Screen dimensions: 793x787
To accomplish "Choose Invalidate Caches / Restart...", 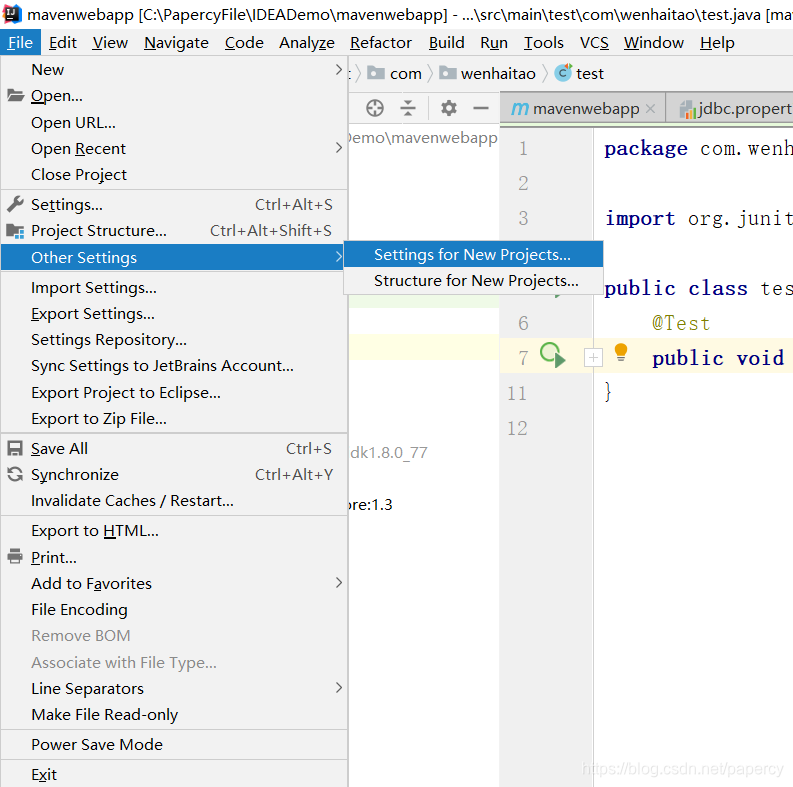I will pos(174,500).
